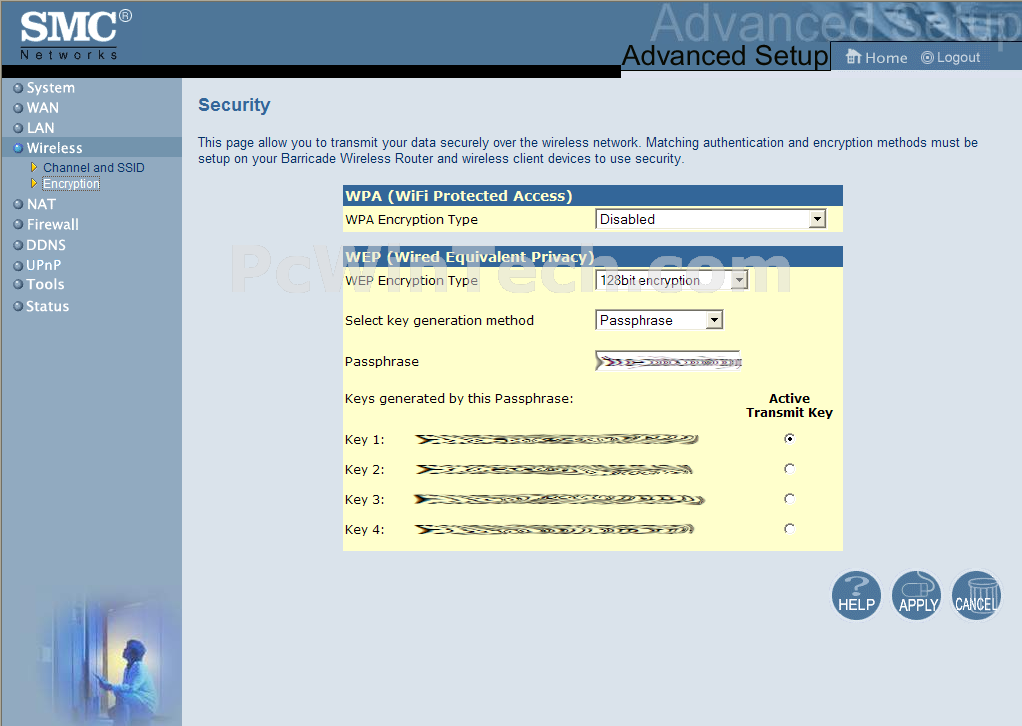Go to the Encryption page
The image size is (1022, 726).
pos(71,184)
